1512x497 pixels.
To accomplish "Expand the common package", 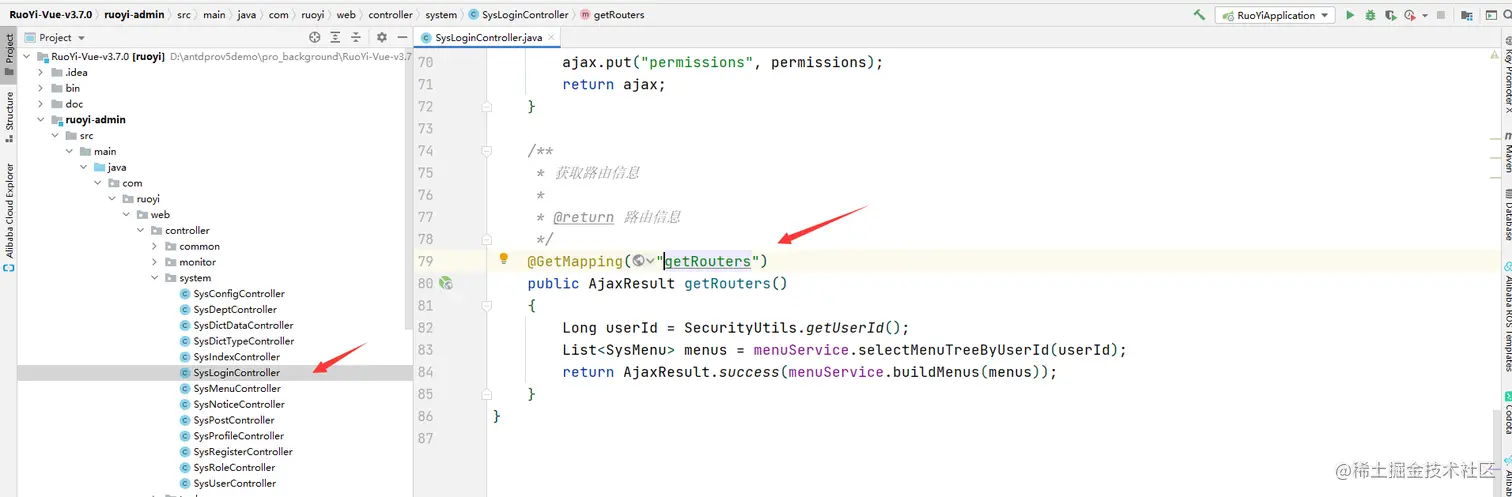I will 155,246.
